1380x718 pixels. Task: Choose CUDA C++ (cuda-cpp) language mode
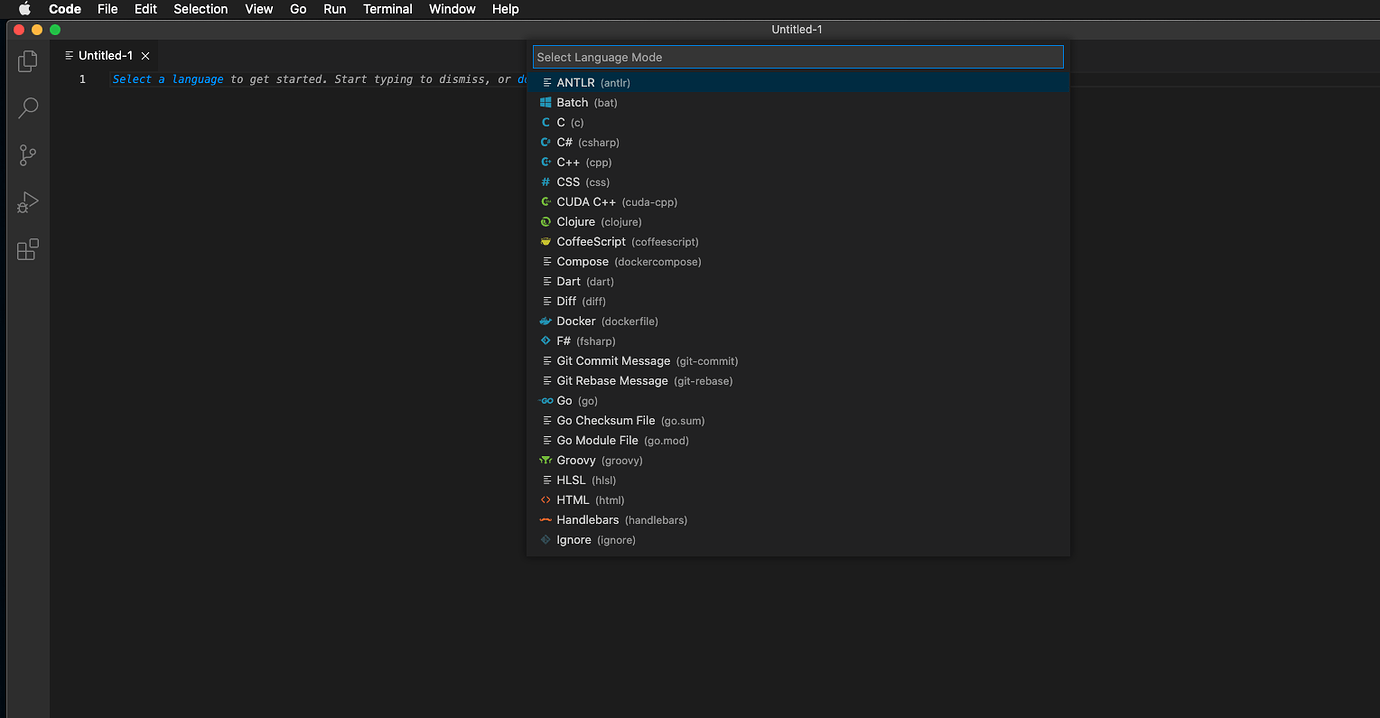point(798,202)
